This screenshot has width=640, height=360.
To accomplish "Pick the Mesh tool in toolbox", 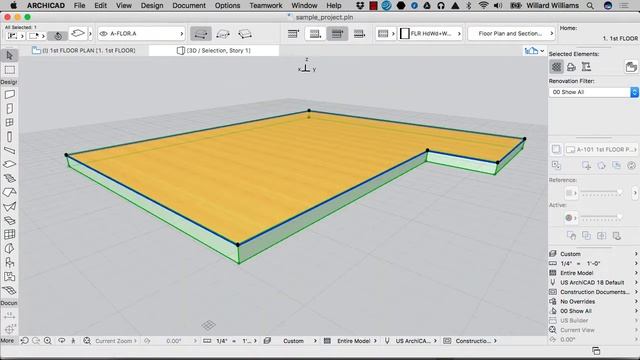I will point(9,291).
